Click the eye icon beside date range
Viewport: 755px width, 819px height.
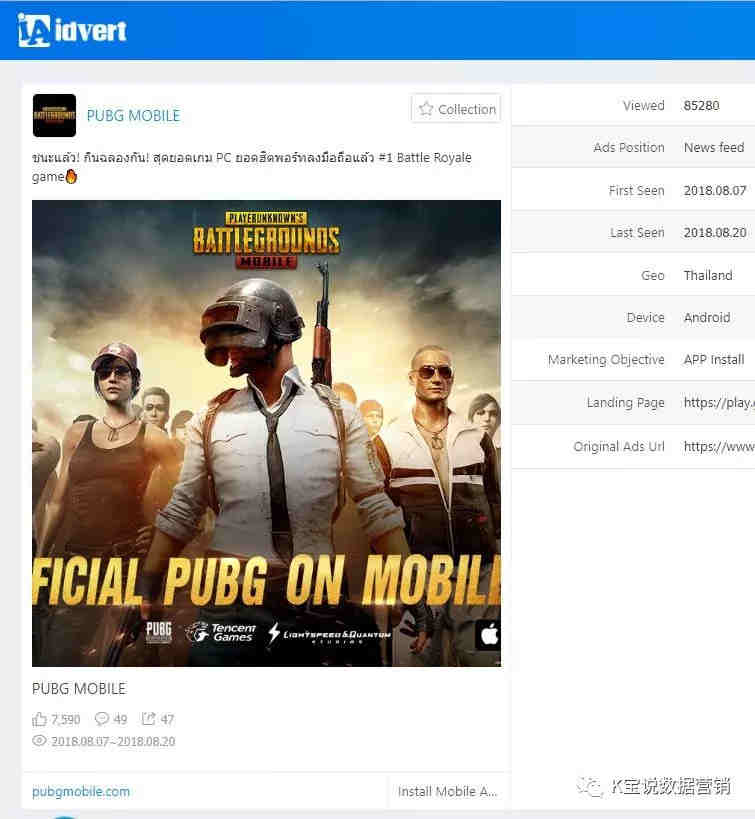39,741
